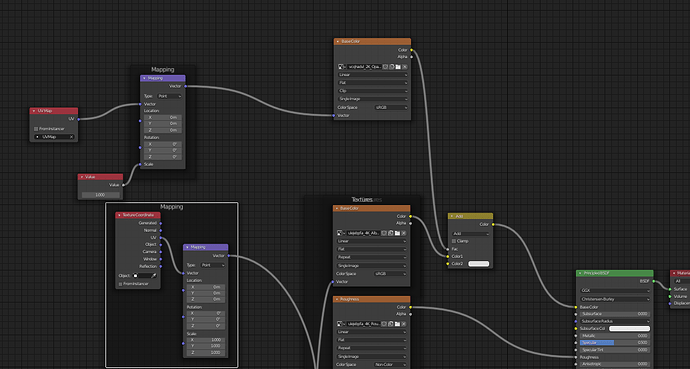Clear the UVMap field with its X
Screen dimensions: 690x369
71,137
